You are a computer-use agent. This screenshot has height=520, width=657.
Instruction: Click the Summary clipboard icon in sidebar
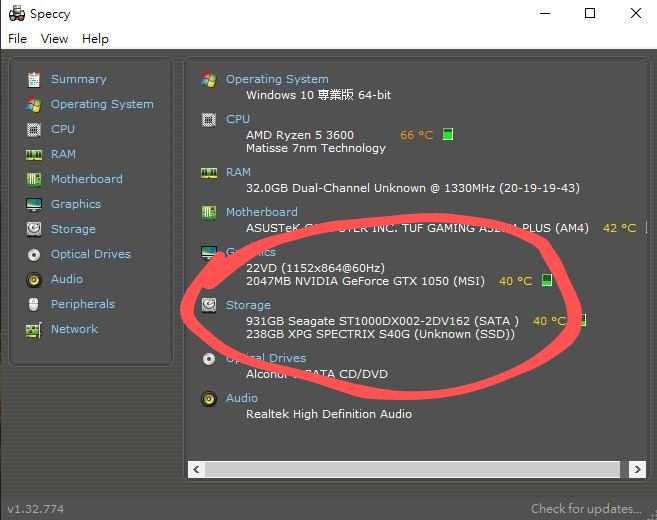tap(34, 79)
